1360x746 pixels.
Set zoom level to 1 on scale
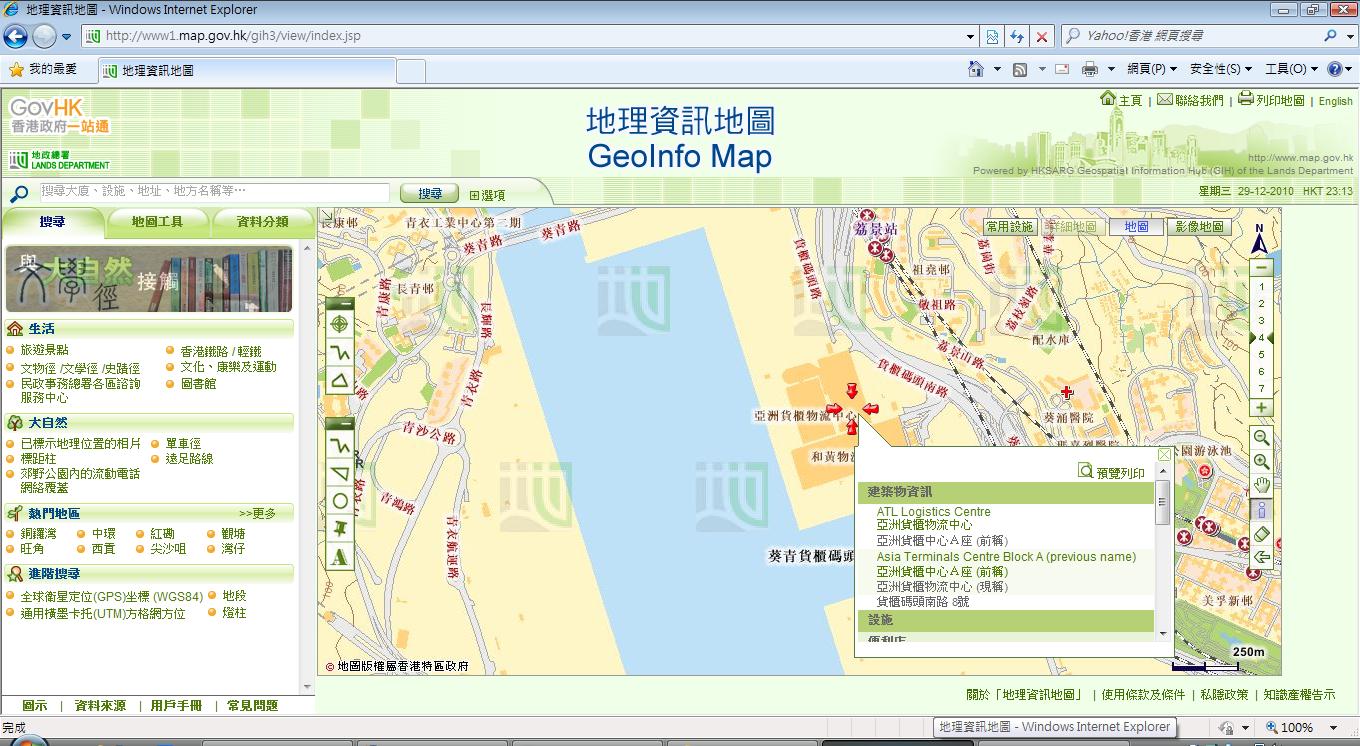coord(1262,287)
